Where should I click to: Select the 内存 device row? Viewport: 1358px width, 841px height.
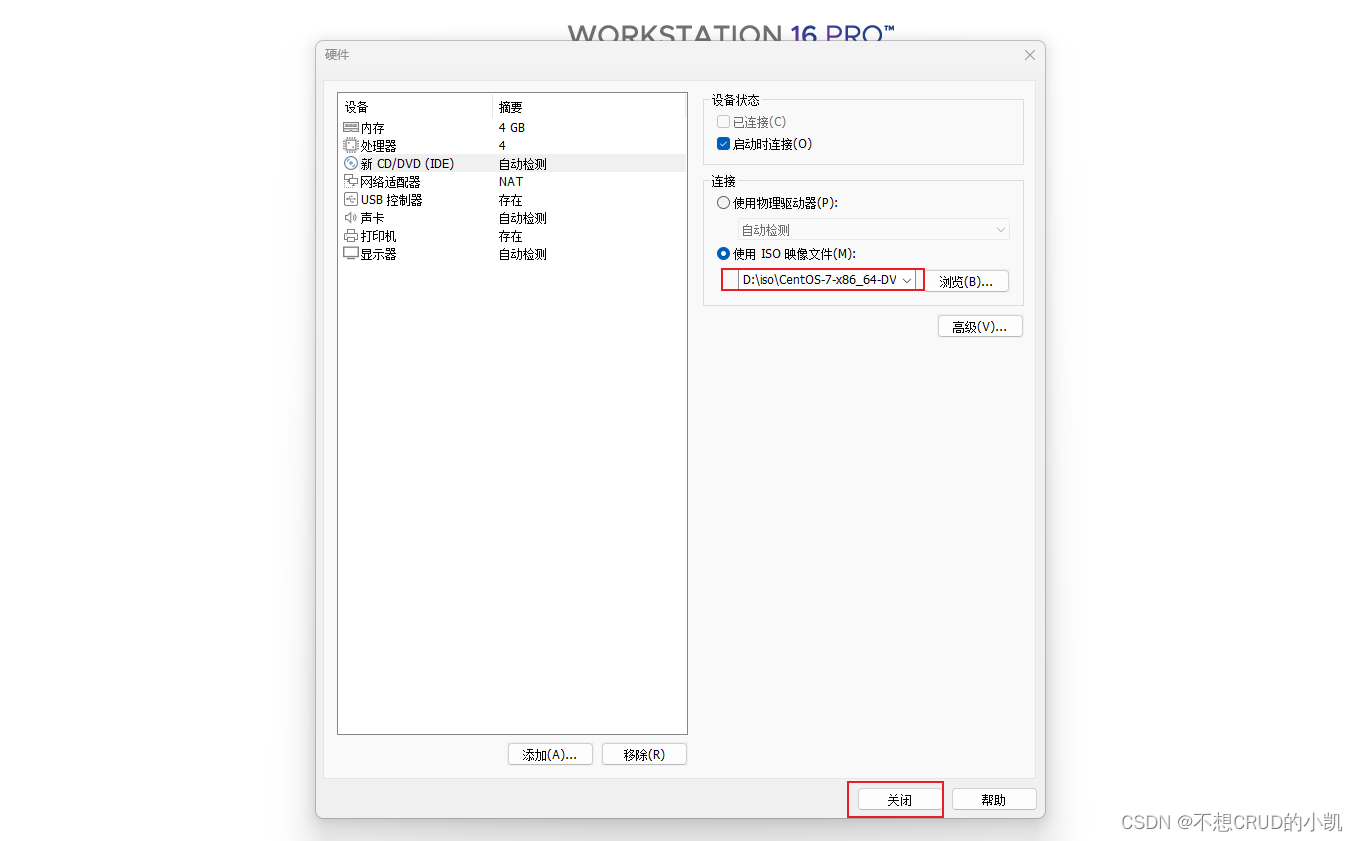coord(512,128)
